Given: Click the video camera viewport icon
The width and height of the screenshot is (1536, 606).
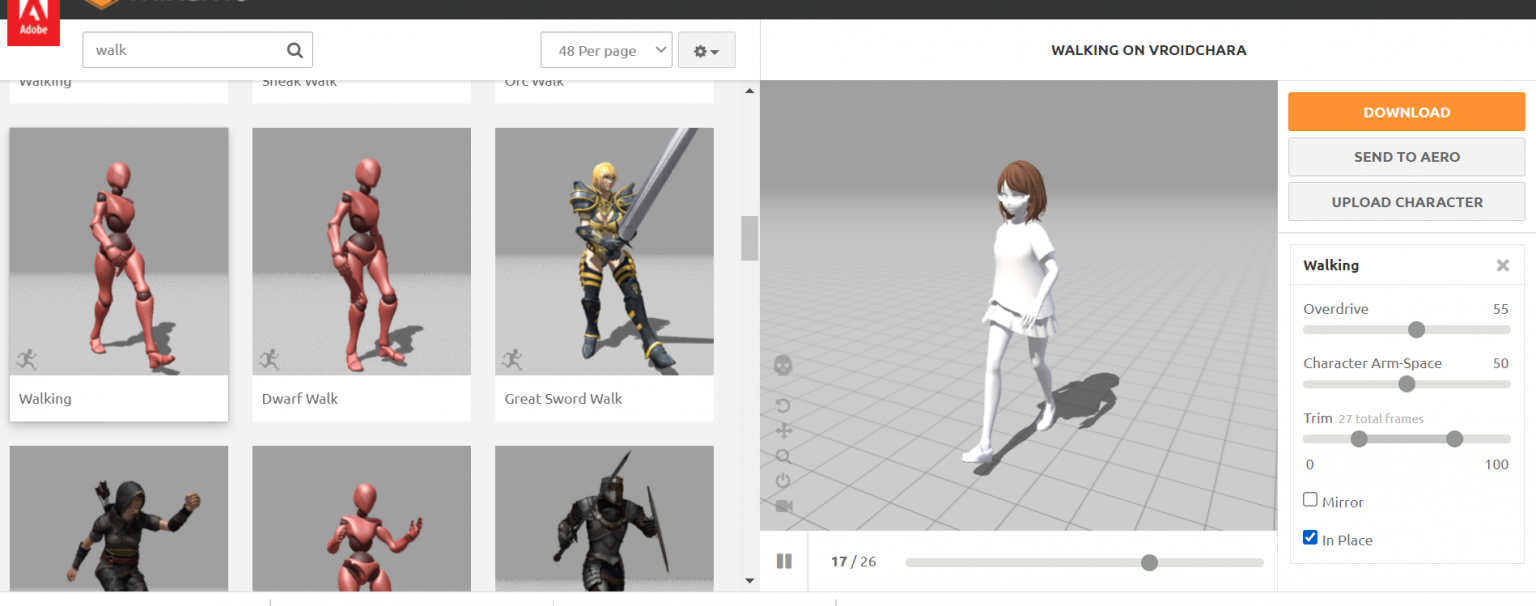Looking at the screenshot, I should coord(783,505).
